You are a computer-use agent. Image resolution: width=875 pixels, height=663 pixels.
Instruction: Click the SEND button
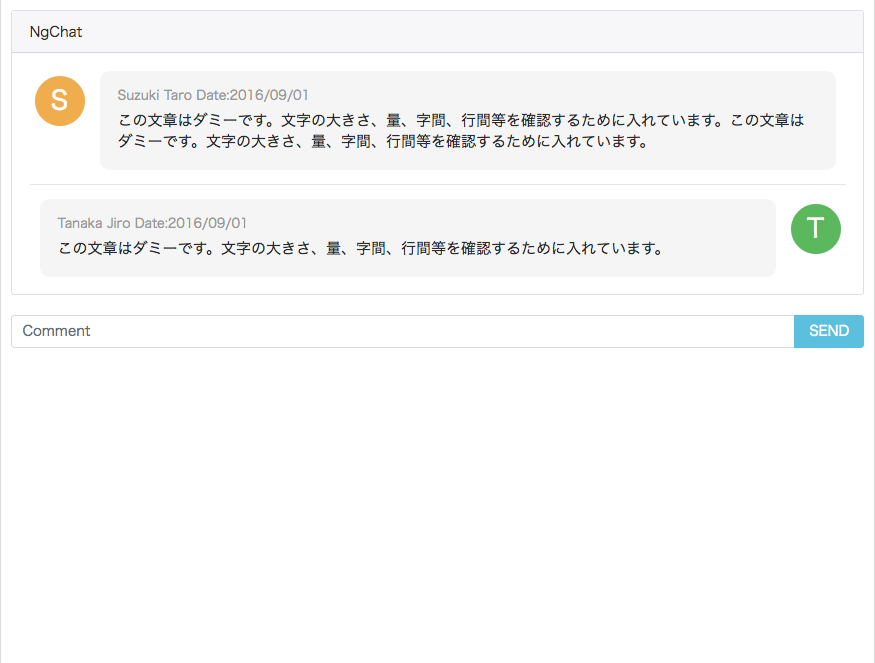829,331
